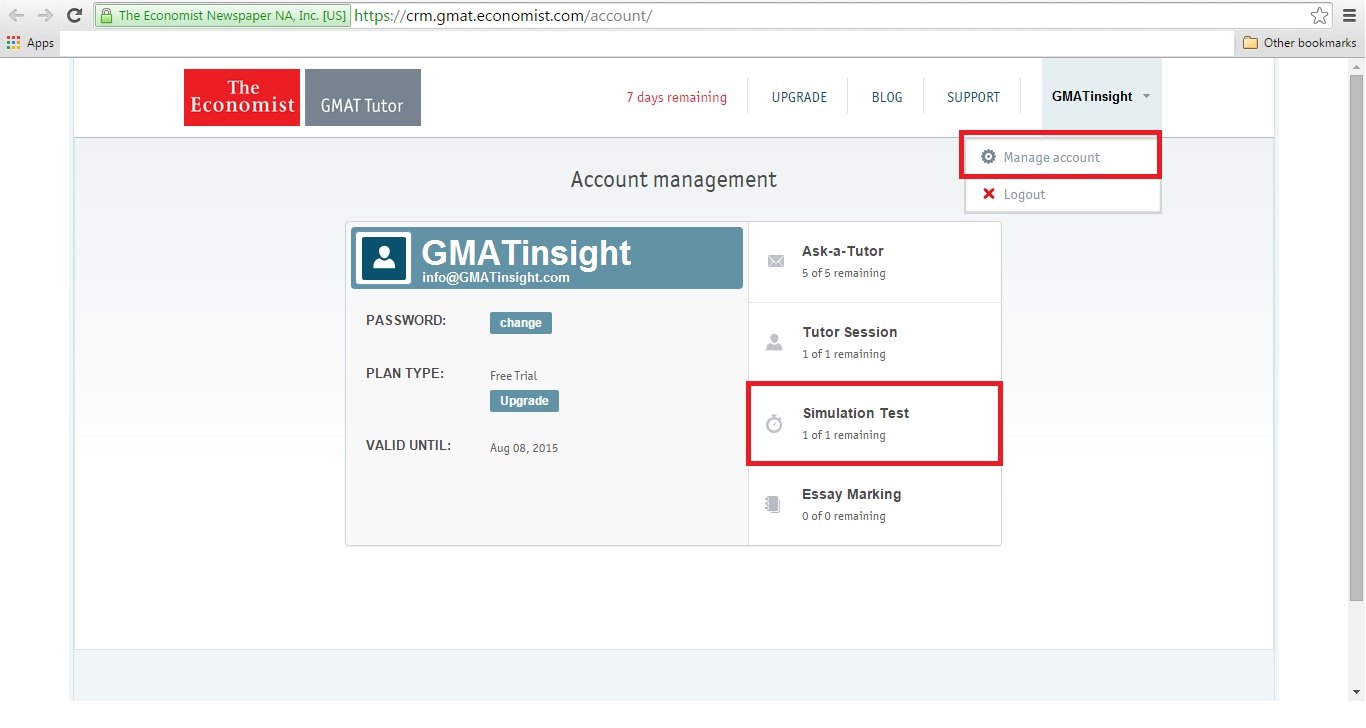Click The Economist red logo
1366x728 pixels.
point(242,97)
